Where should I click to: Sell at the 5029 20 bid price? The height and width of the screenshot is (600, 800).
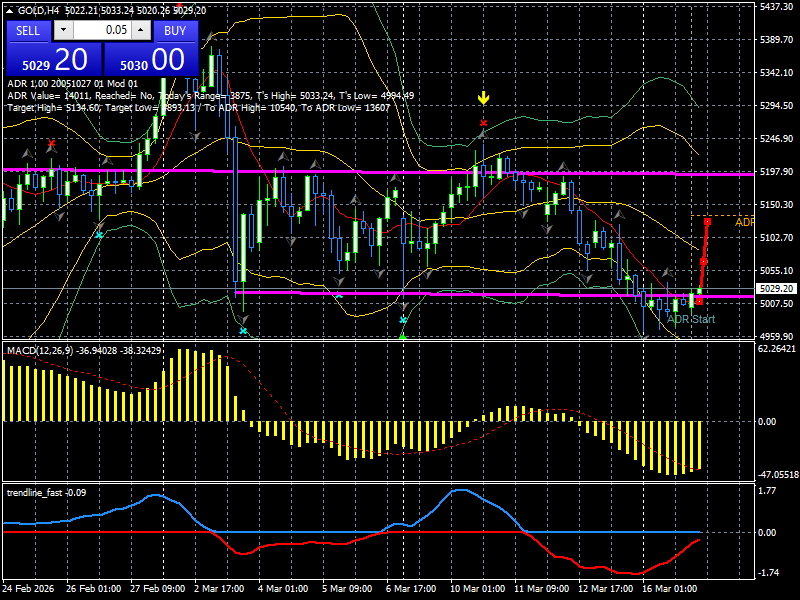pyautogui.click(x=54, y=60)
